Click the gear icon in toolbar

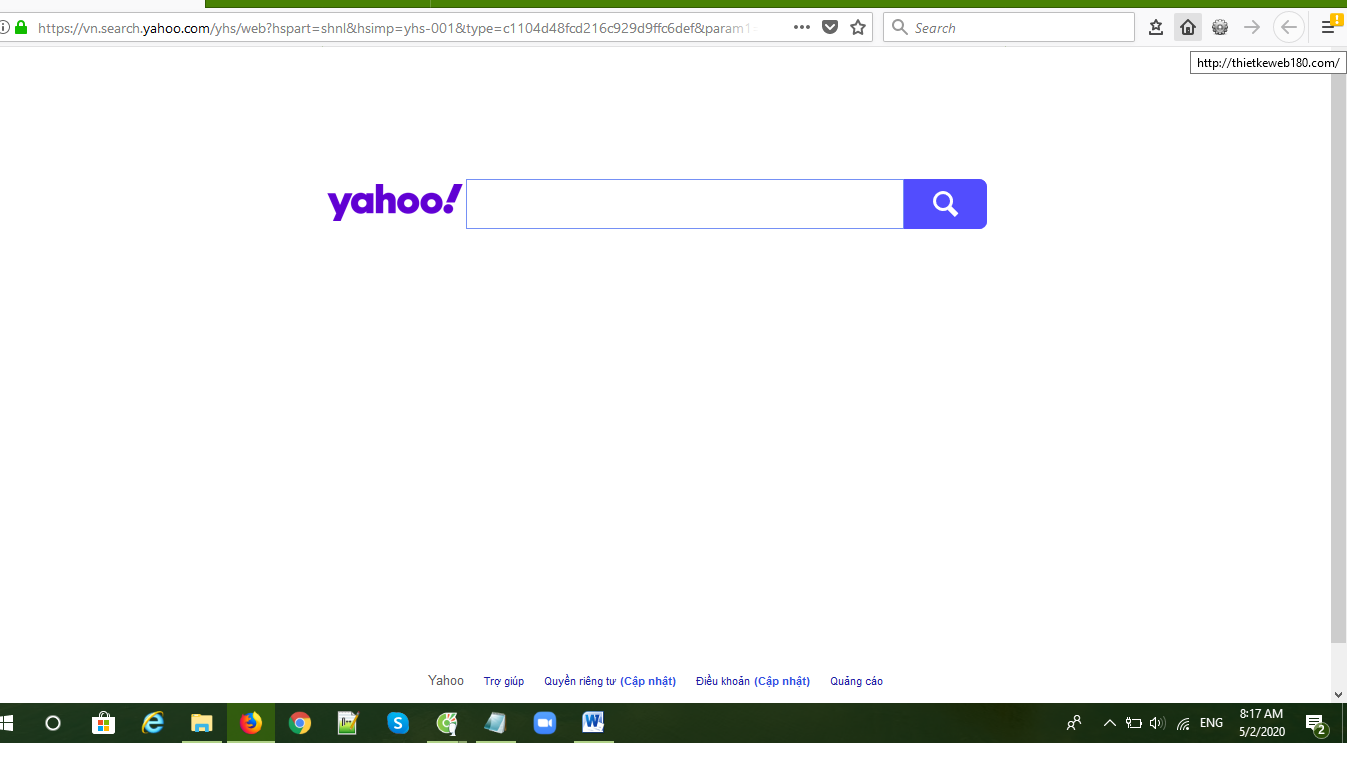click(1219, 28)
